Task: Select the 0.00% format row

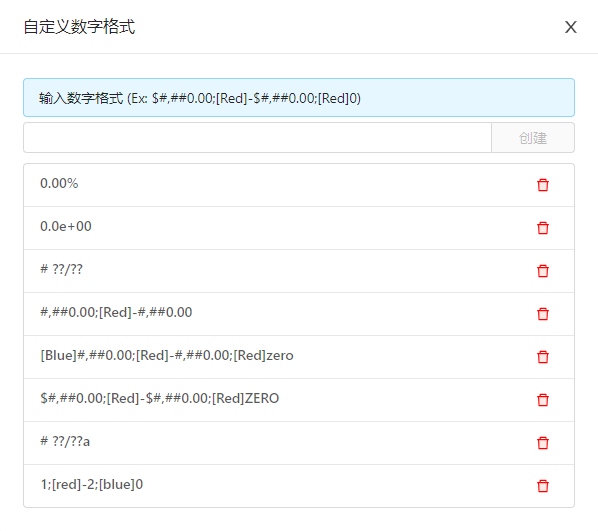Action: click(299, 185)
